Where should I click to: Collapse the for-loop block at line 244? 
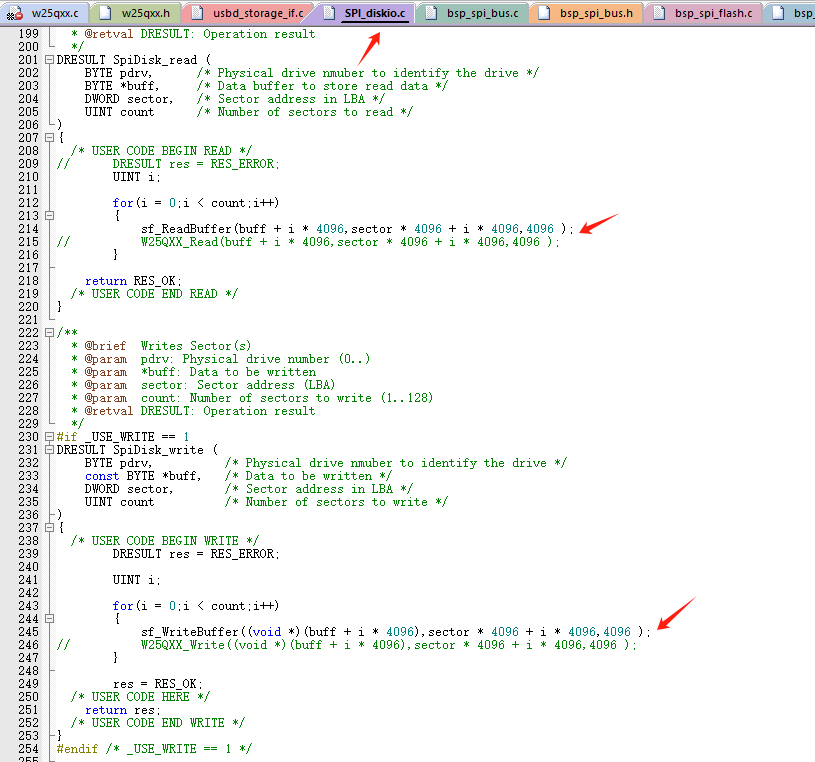click(49, 619)
